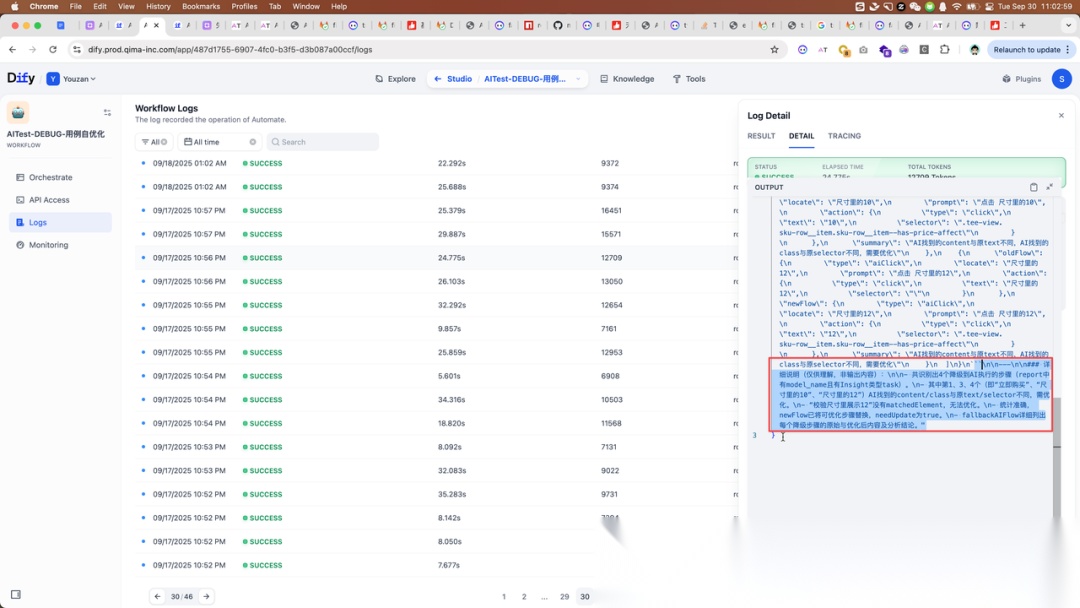1080x608 pixels.
Task: Open the History menu
Action: [x=158, y=6]
